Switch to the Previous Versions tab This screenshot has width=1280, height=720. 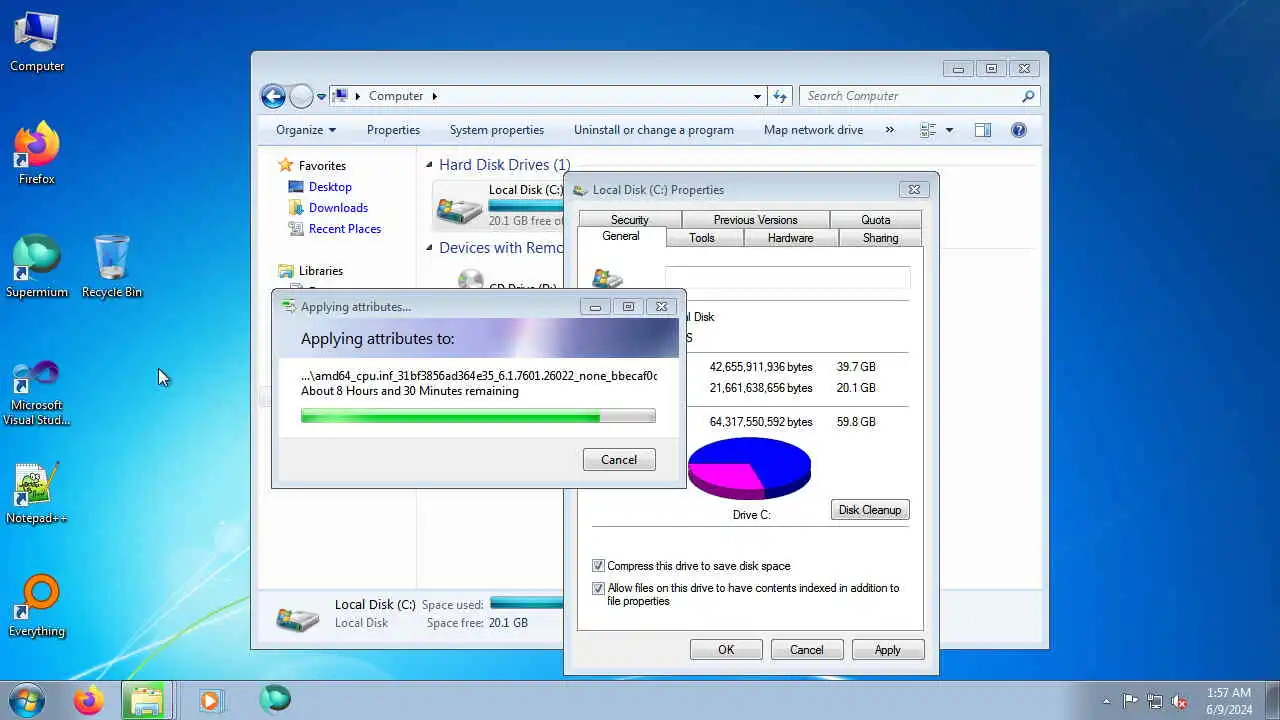coord(755,220)
